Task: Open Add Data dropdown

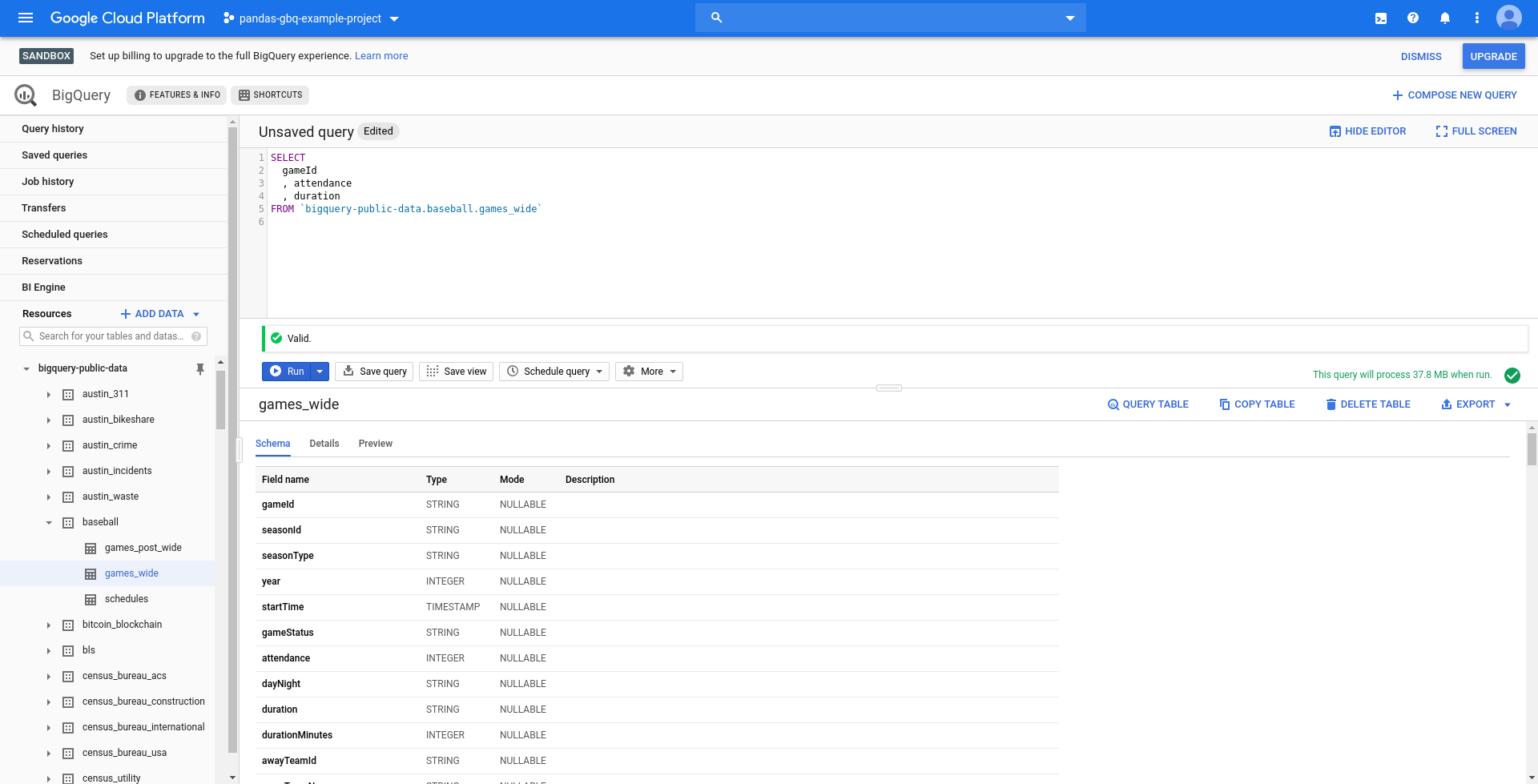Action: coord(159,314)
